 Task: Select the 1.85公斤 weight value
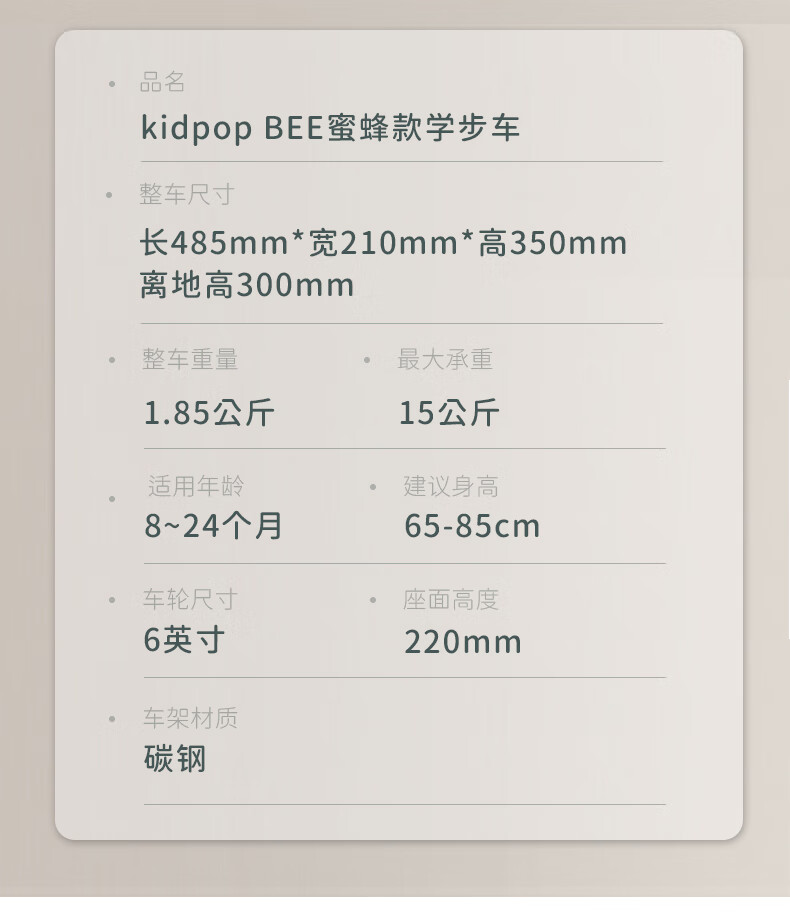click(x=209, y=413)
